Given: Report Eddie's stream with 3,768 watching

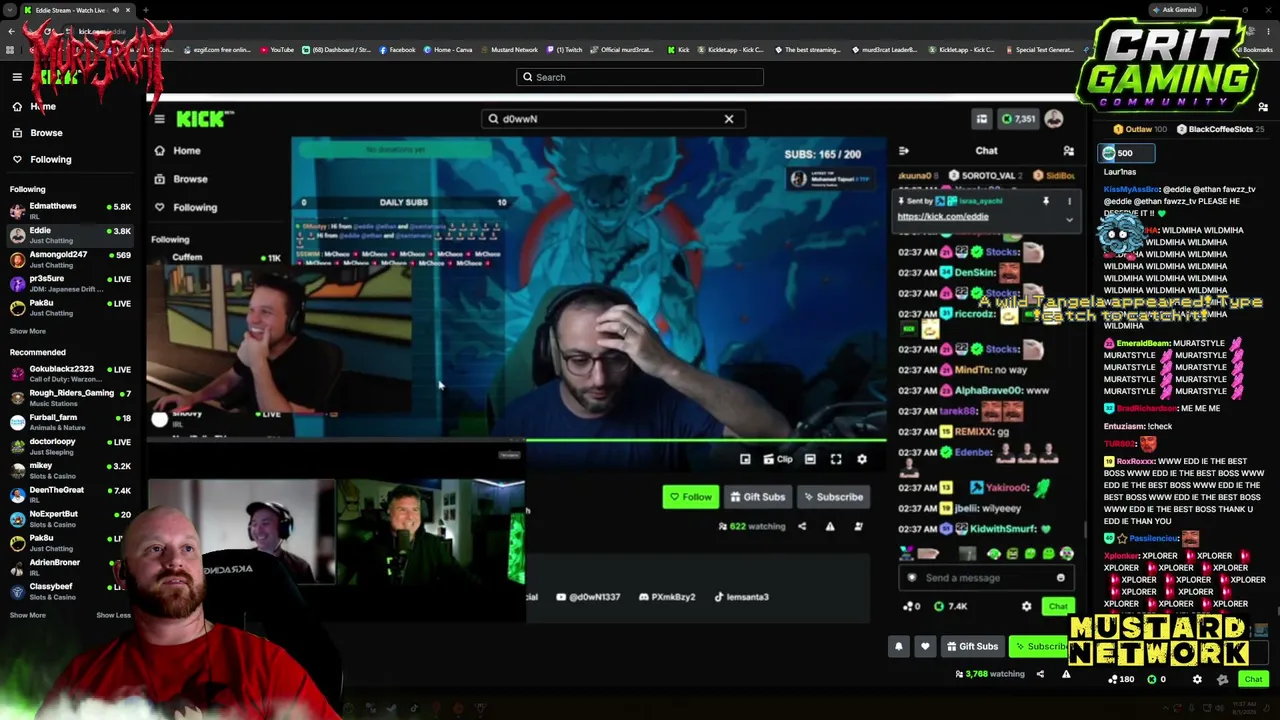Looking at the screenshot, I should click(1066, 674).
